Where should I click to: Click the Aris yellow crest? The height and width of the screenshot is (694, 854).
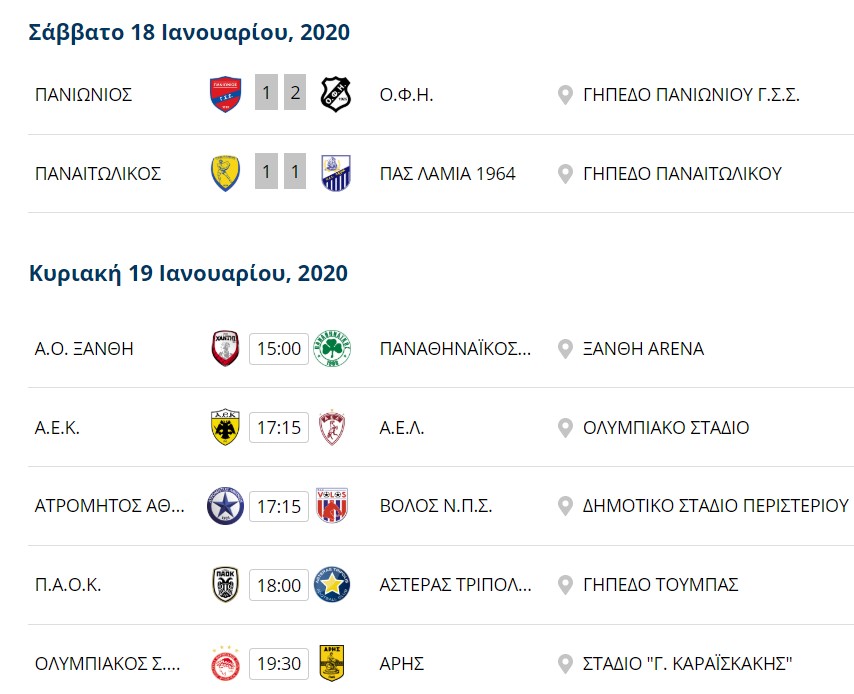click(x=332, y=663)
